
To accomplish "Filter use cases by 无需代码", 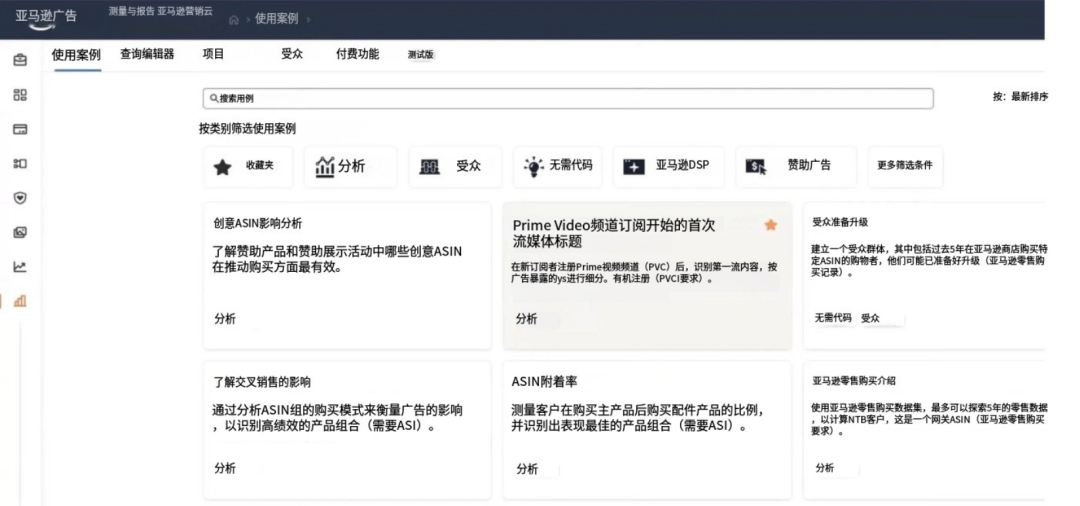I will (557, 167).
